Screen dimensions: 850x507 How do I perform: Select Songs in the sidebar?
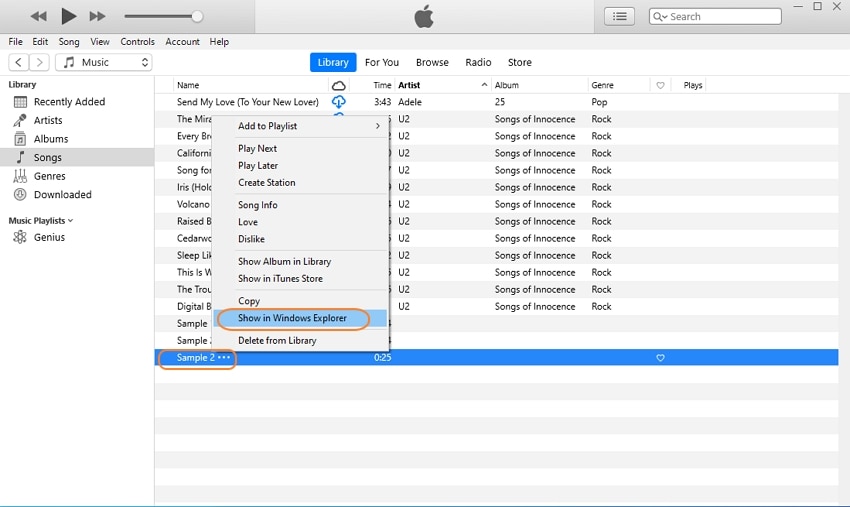click(x=77, y=157)
